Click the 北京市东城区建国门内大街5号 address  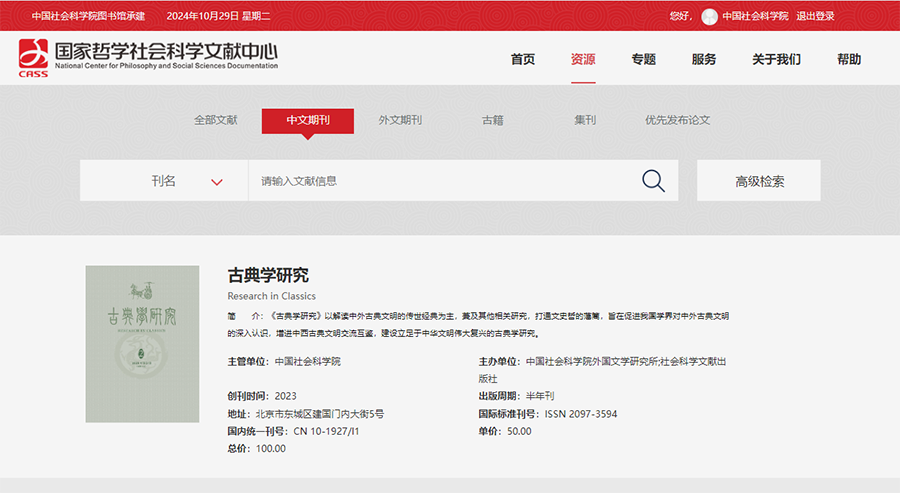(x=320, y=414)
